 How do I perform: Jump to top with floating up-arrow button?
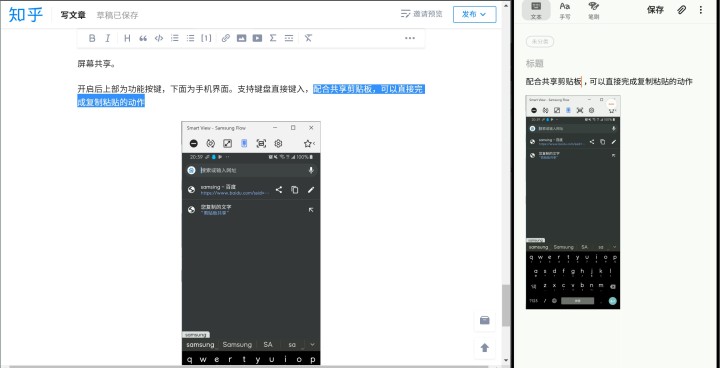tap(484, 348)
